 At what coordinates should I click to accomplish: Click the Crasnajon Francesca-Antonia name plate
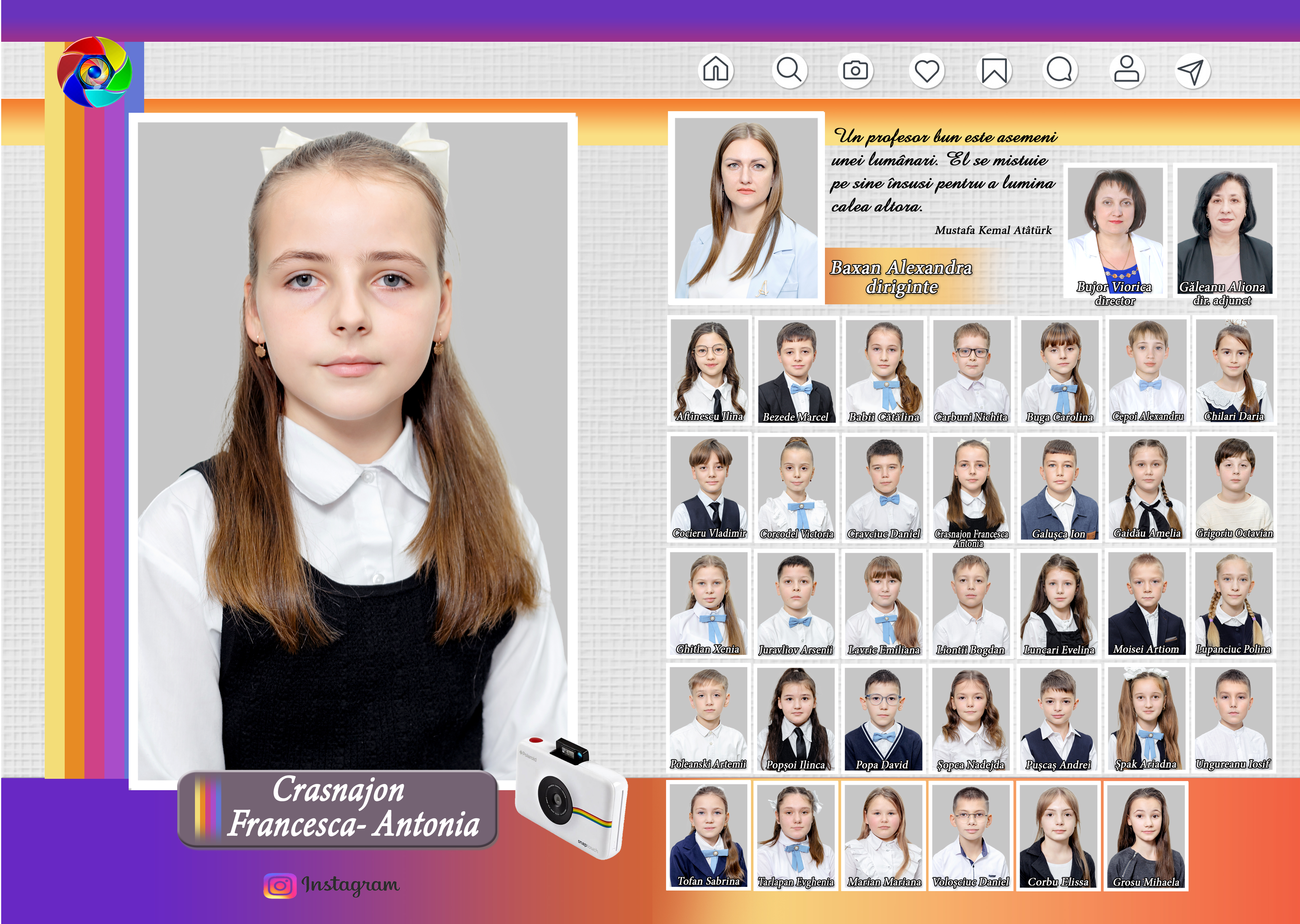(338, 809)
